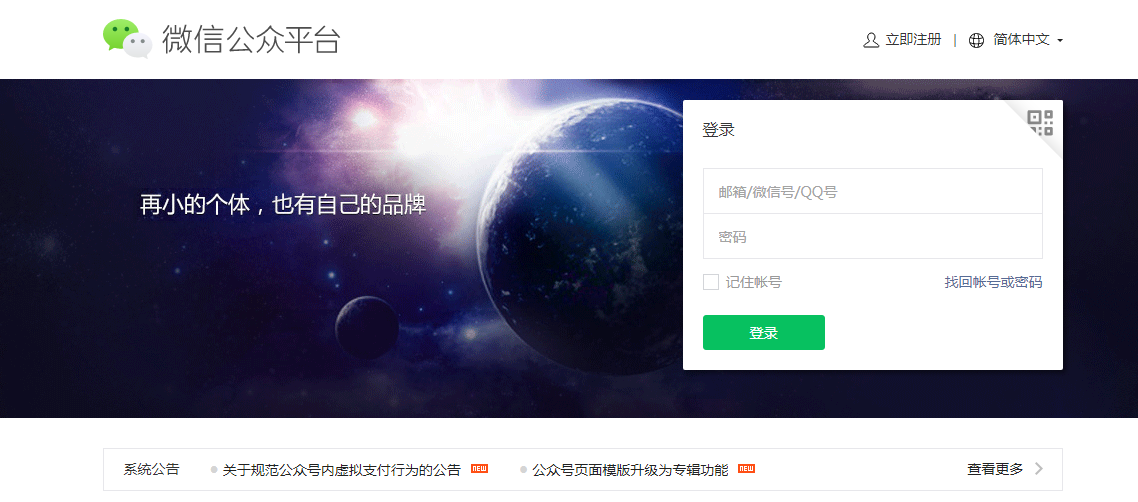Open 关于规范公众号内虚拟支付行为的公告
1138x502 pixels.
click(x=342, y=470)
